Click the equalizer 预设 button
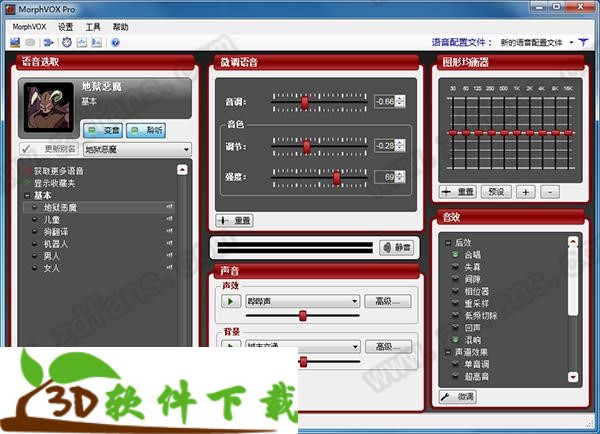This screenshot has width=600, height=434. (496, 192)
